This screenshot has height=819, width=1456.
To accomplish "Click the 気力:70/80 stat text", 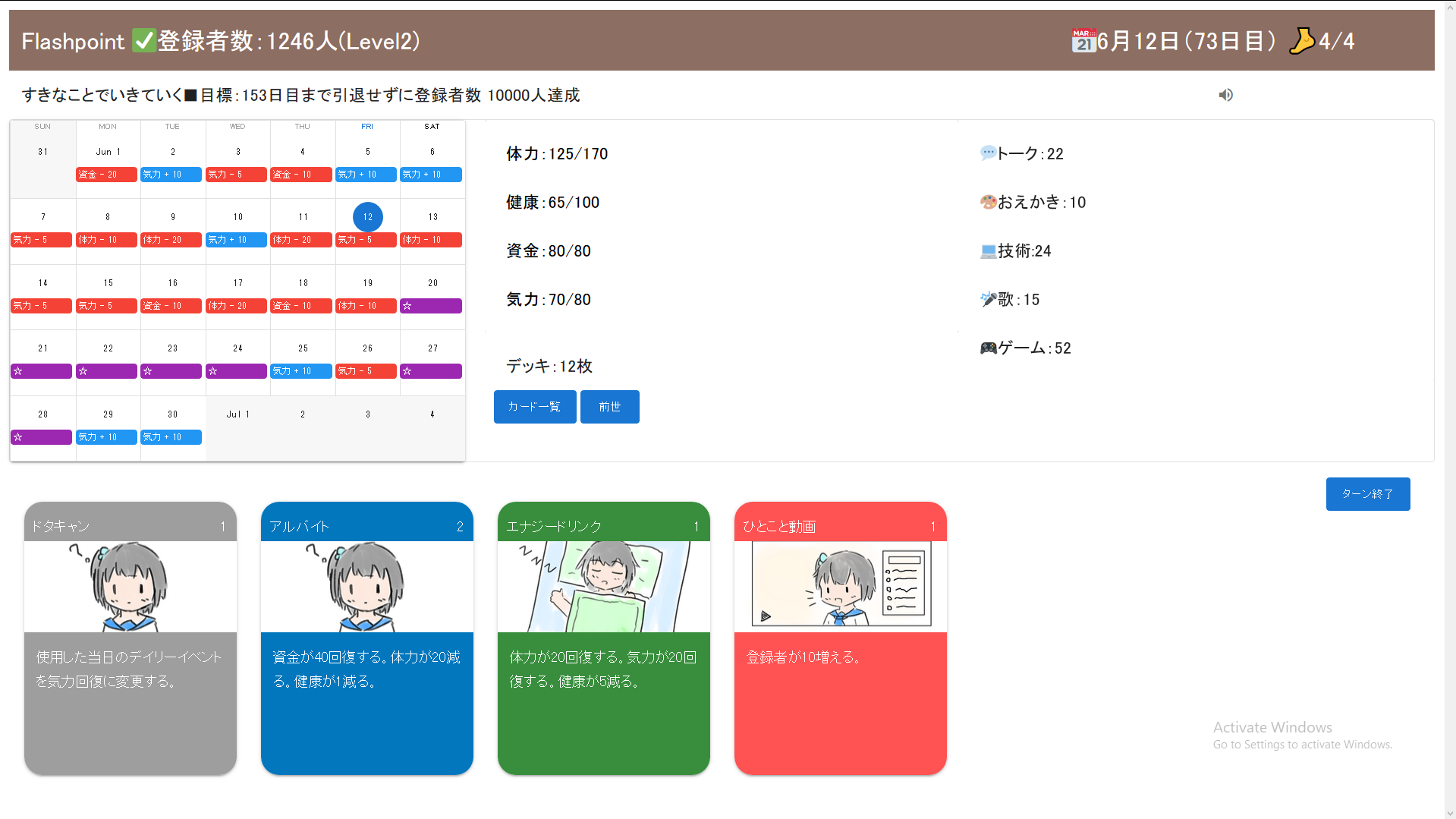I will pos(548,300).
